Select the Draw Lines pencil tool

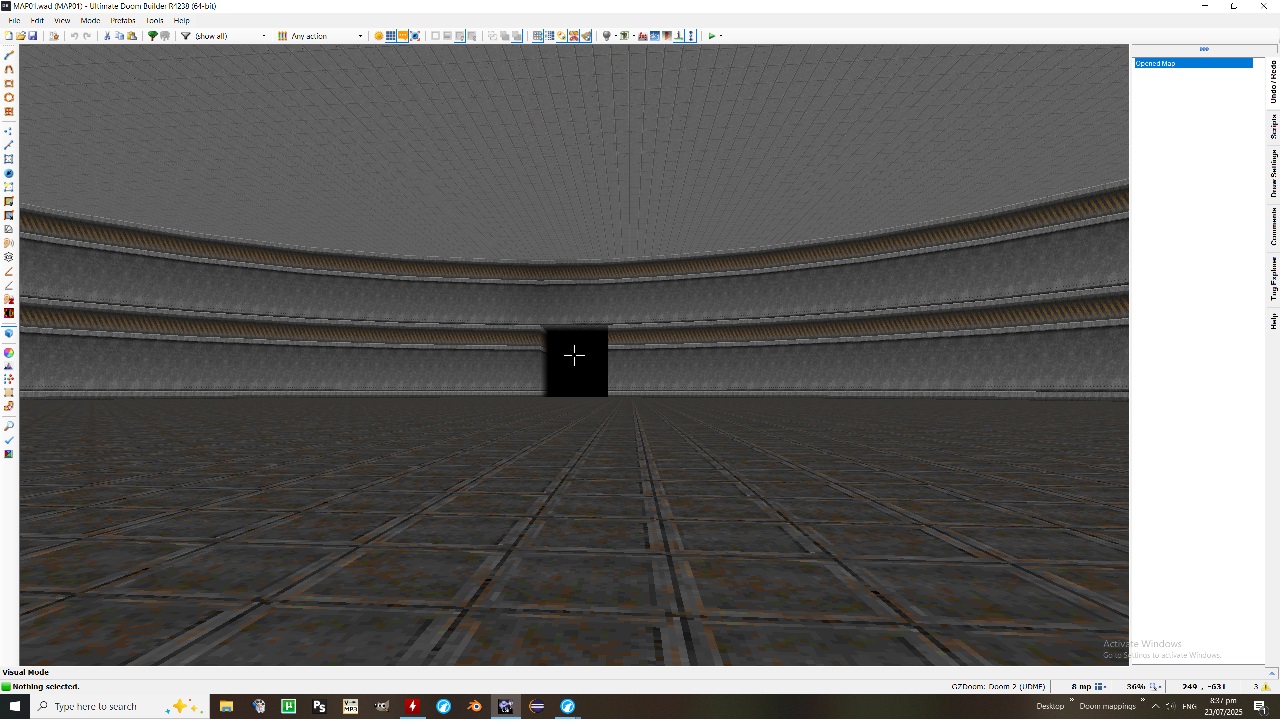[9, 55]
